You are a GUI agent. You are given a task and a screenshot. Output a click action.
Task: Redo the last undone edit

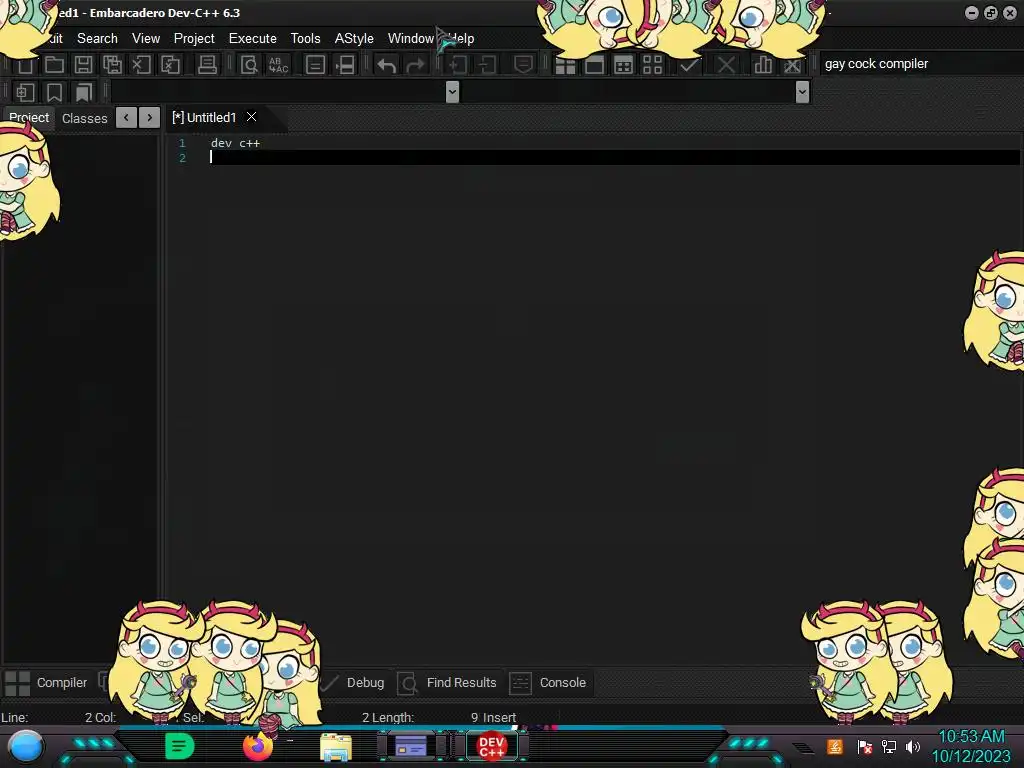pos(415,64)
